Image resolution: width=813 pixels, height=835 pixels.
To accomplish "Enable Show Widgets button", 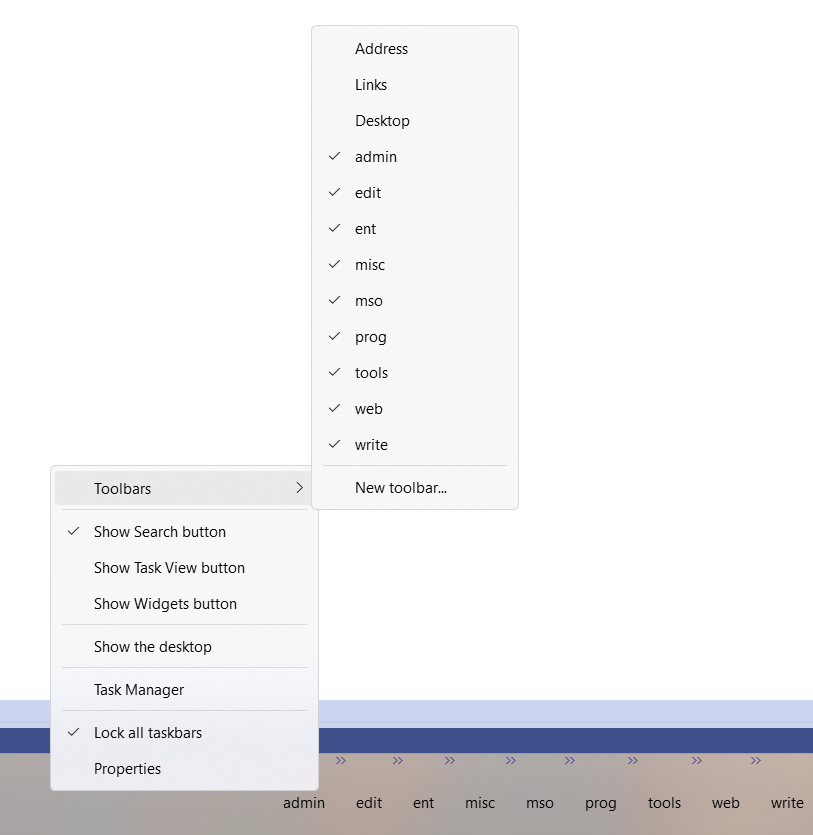I will click(185, 604).
